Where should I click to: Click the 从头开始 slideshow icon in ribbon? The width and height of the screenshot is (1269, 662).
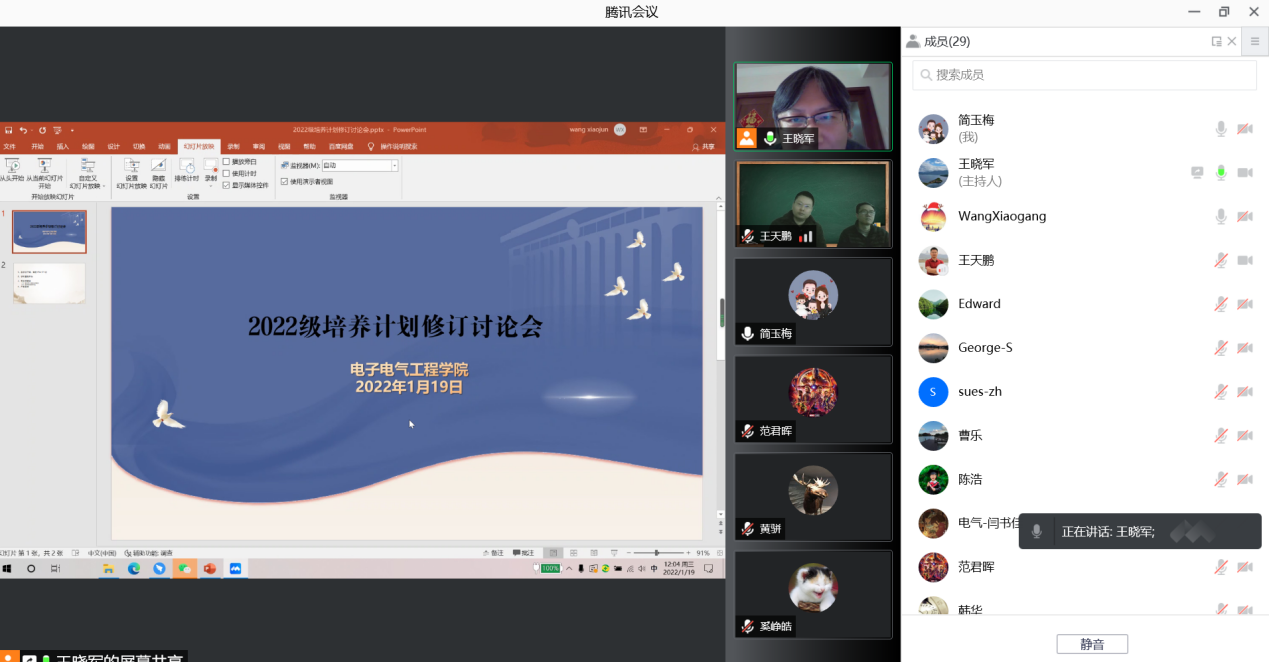point(12,166)
